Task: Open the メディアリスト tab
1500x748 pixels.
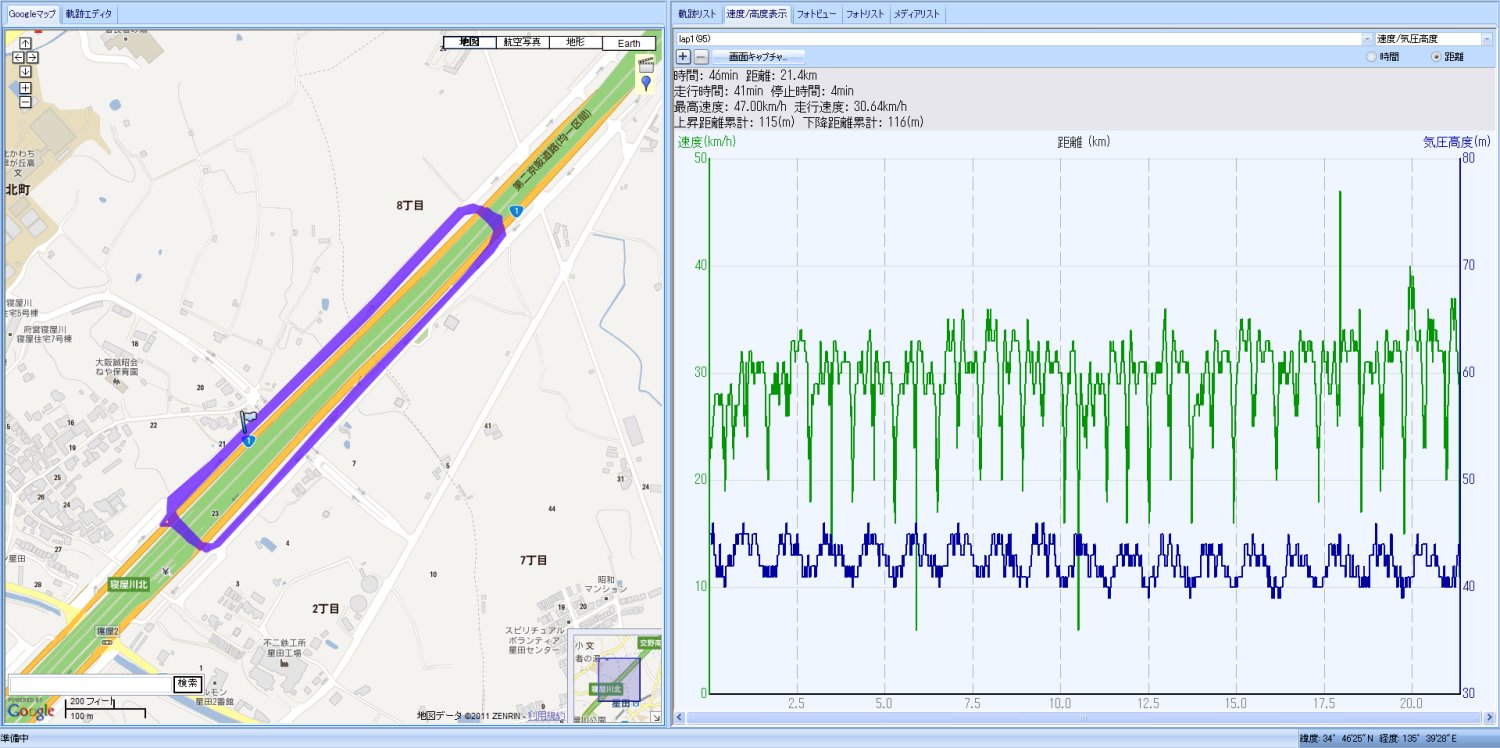Action: pos(917,14)
